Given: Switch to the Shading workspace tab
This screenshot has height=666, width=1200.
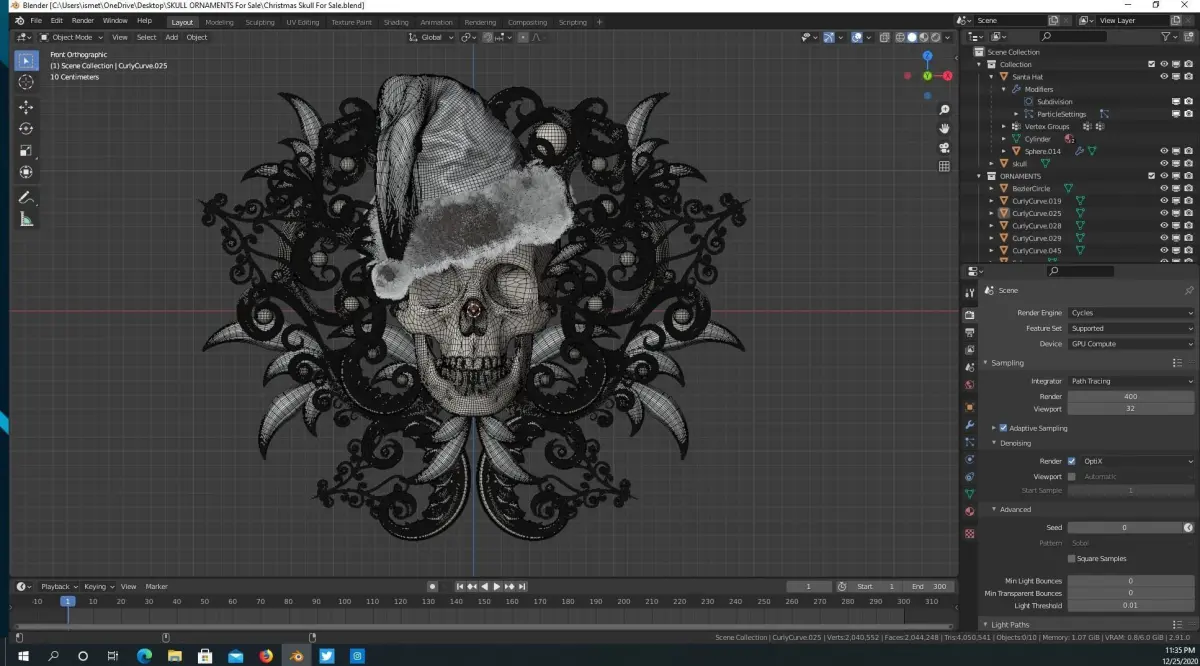Looking at the screenshot, I should (x=396, y=22).
